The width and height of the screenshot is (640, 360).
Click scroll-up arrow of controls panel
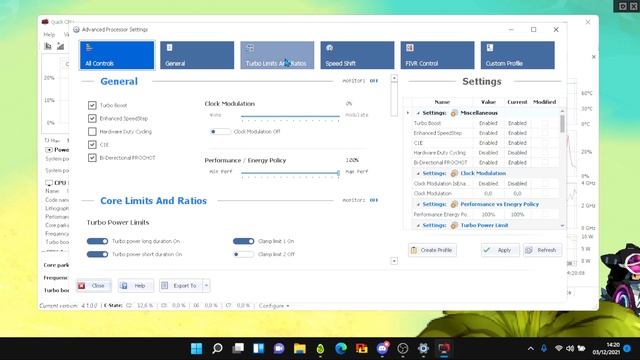coord(394,78)
